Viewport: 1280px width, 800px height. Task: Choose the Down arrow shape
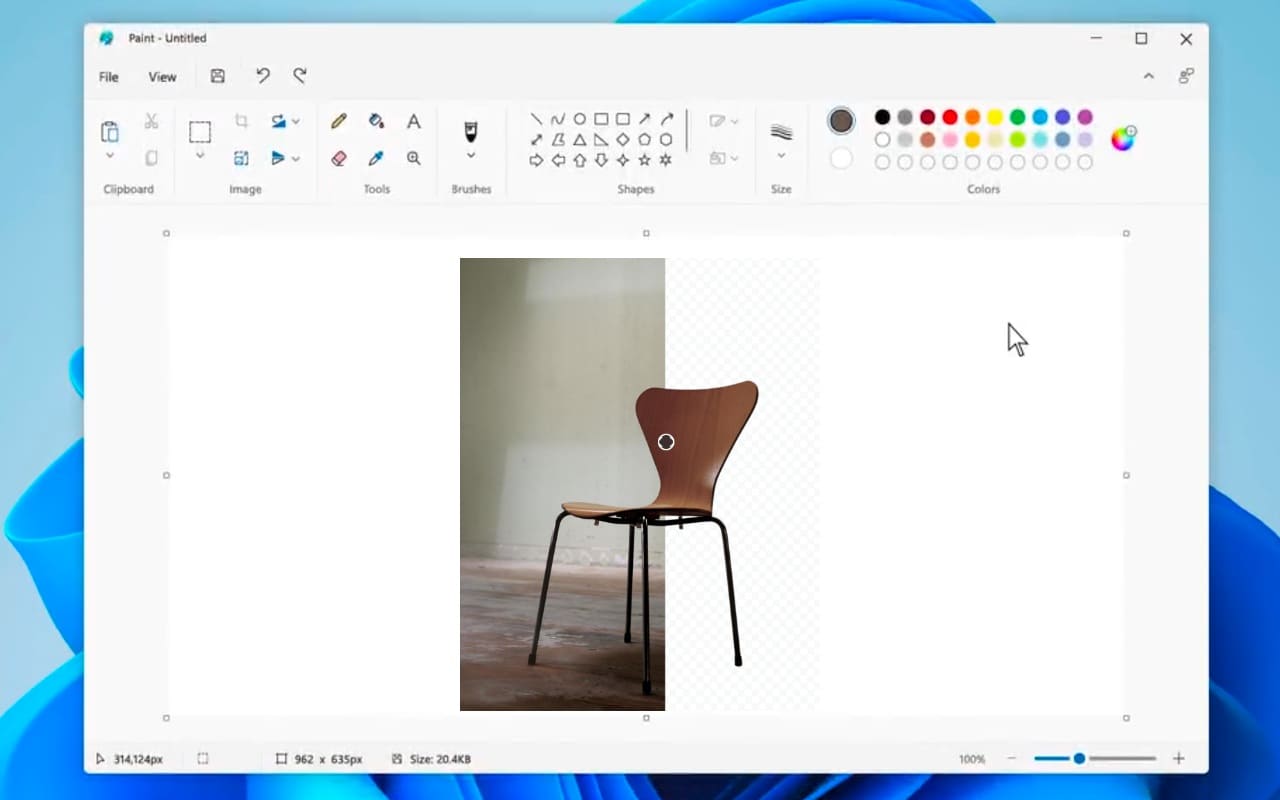(x=601, y=160)
